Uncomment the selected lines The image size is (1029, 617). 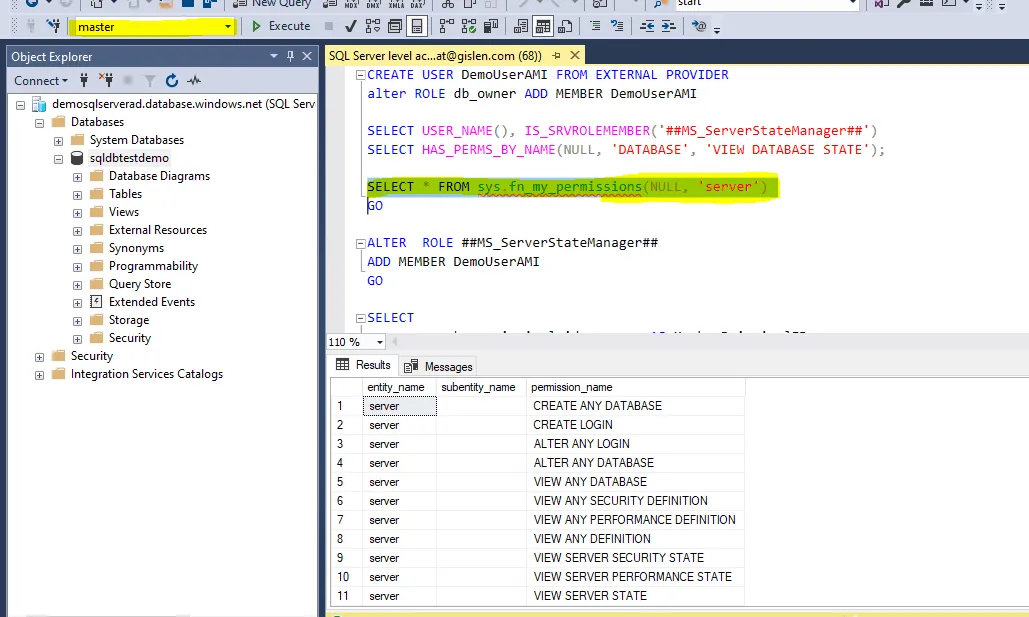617,26
